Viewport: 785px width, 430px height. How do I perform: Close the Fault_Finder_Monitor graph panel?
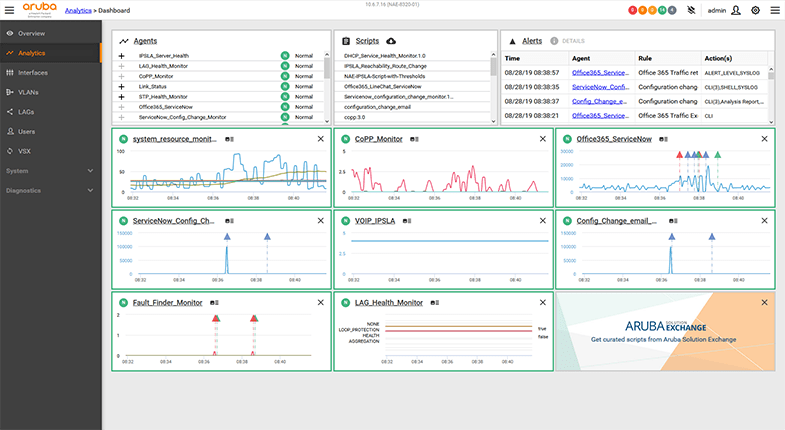pyautogui.click(x=321, y=302)
